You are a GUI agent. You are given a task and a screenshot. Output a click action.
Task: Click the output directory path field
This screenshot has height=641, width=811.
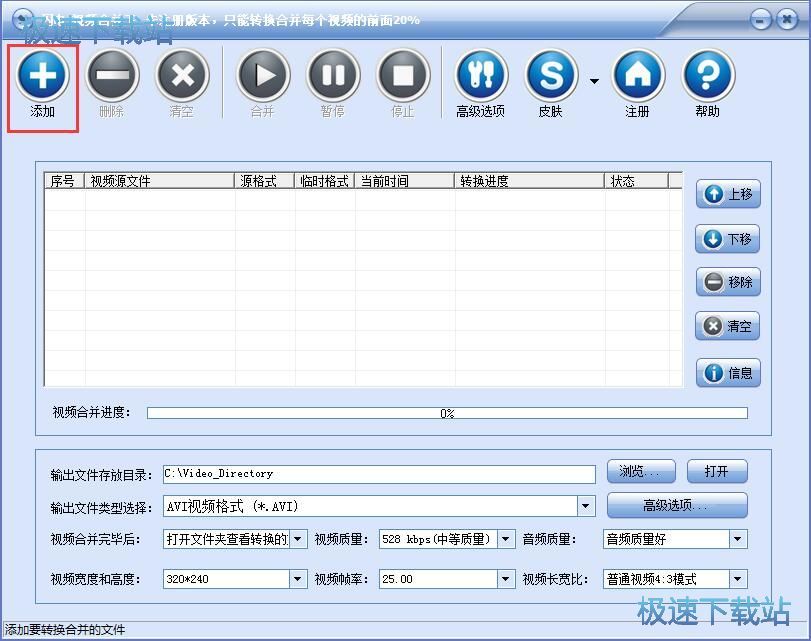click(x=379, y=474)
